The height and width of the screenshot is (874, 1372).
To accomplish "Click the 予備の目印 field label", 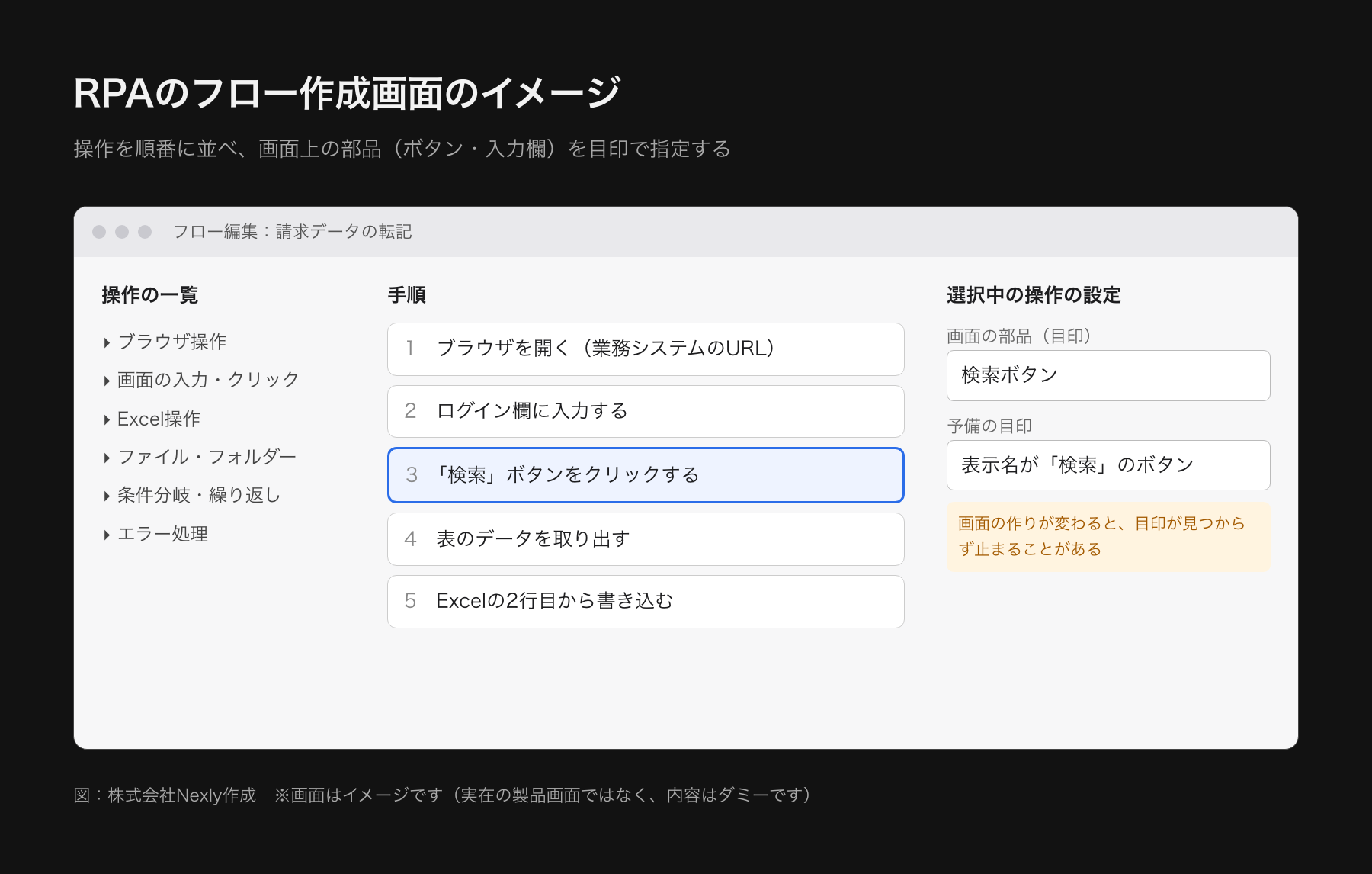I will tap(989, 426).
